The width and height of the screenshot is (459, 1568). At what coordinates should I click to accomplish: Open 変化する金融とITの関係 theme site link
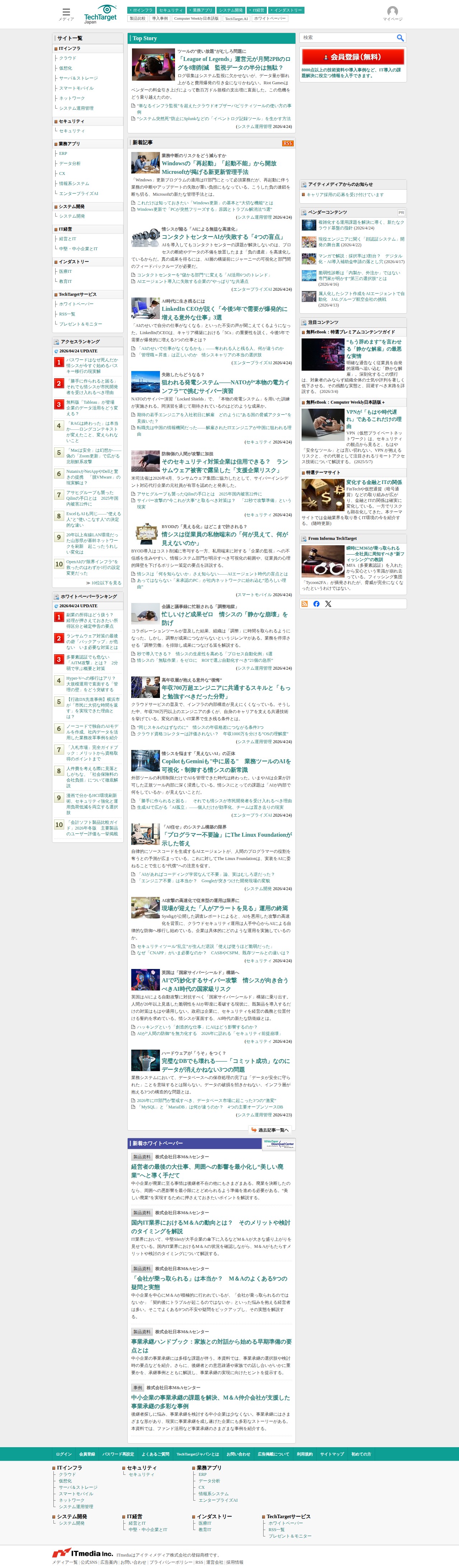374,482
